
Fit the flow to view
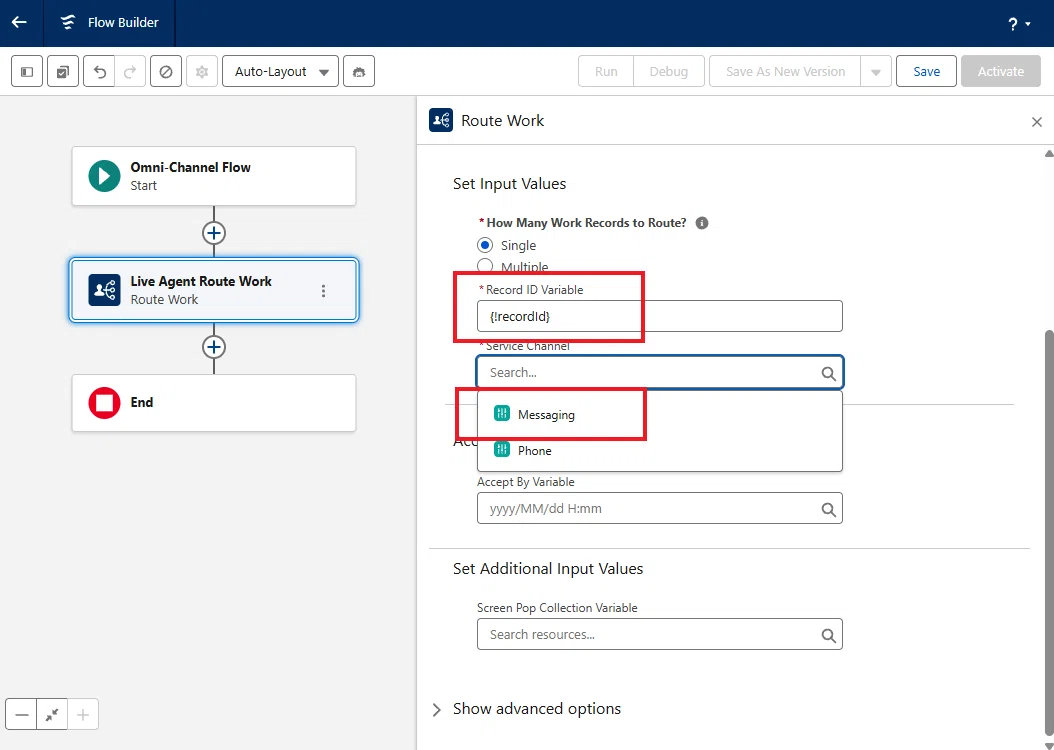point(52,714)
